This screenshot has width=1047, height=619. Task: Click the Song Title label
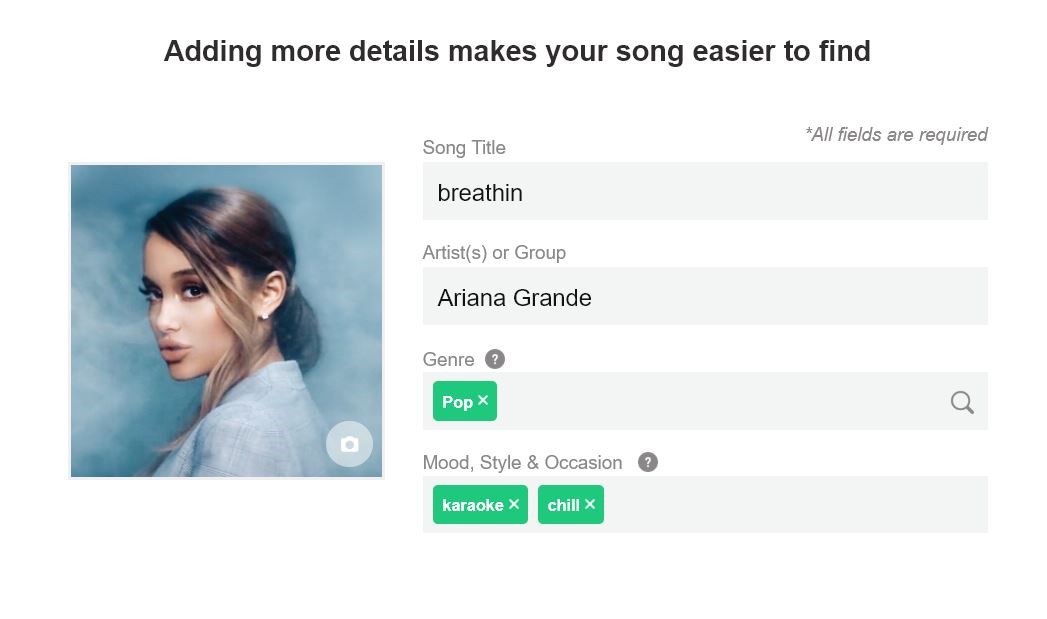(464, 148)
